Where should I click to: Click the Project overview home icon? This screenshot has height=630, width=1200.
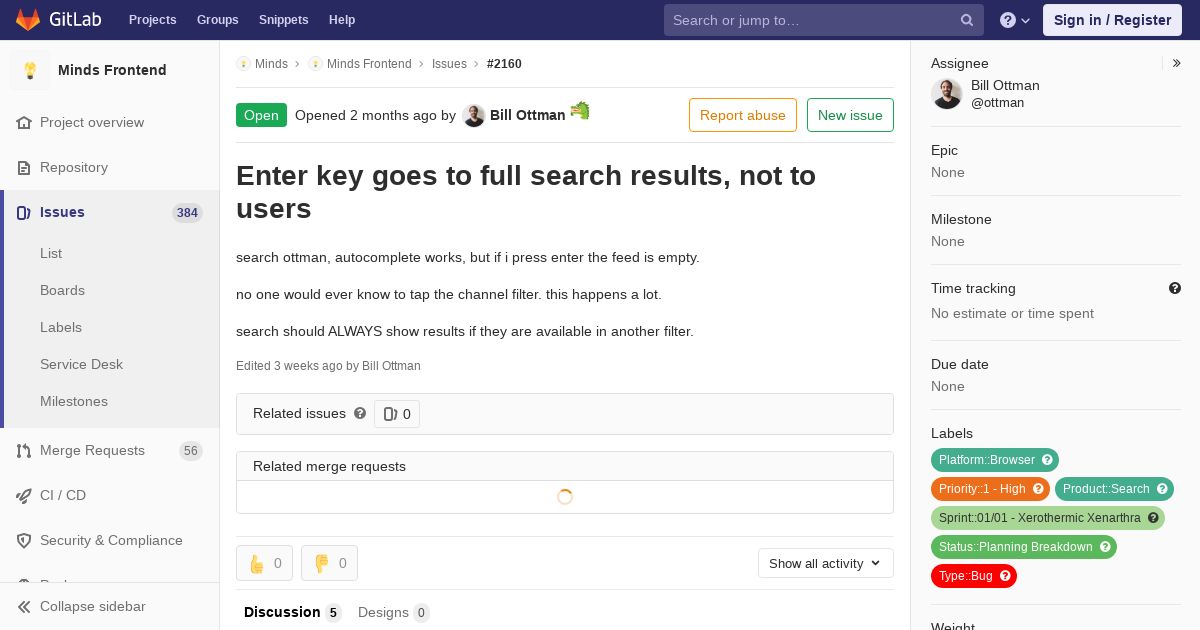coord(24,123)
